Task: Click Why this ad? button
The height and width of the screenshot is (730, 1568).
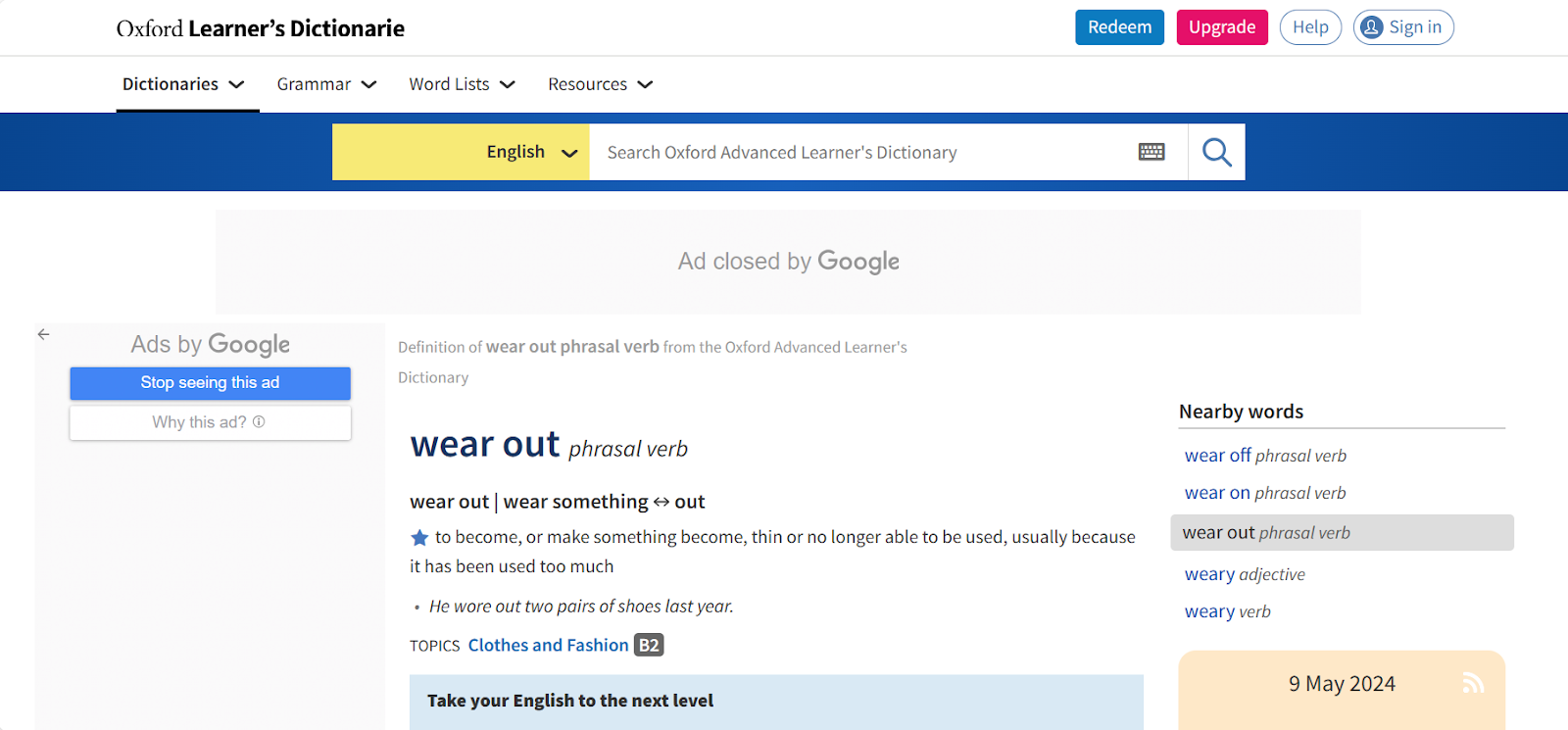Action: (x=210, y=422)
